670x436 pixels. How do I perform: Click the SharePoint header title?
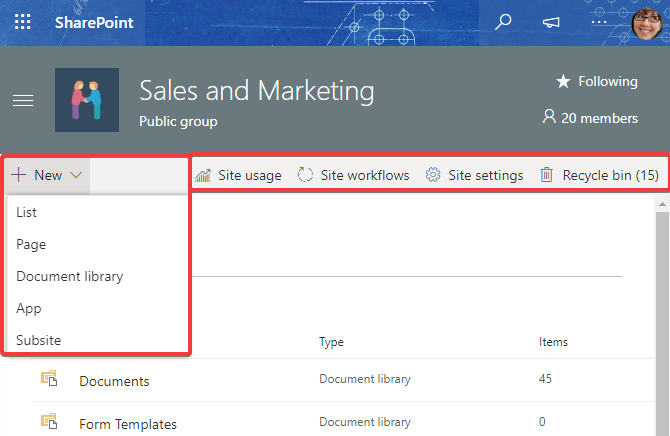(94, 23)
